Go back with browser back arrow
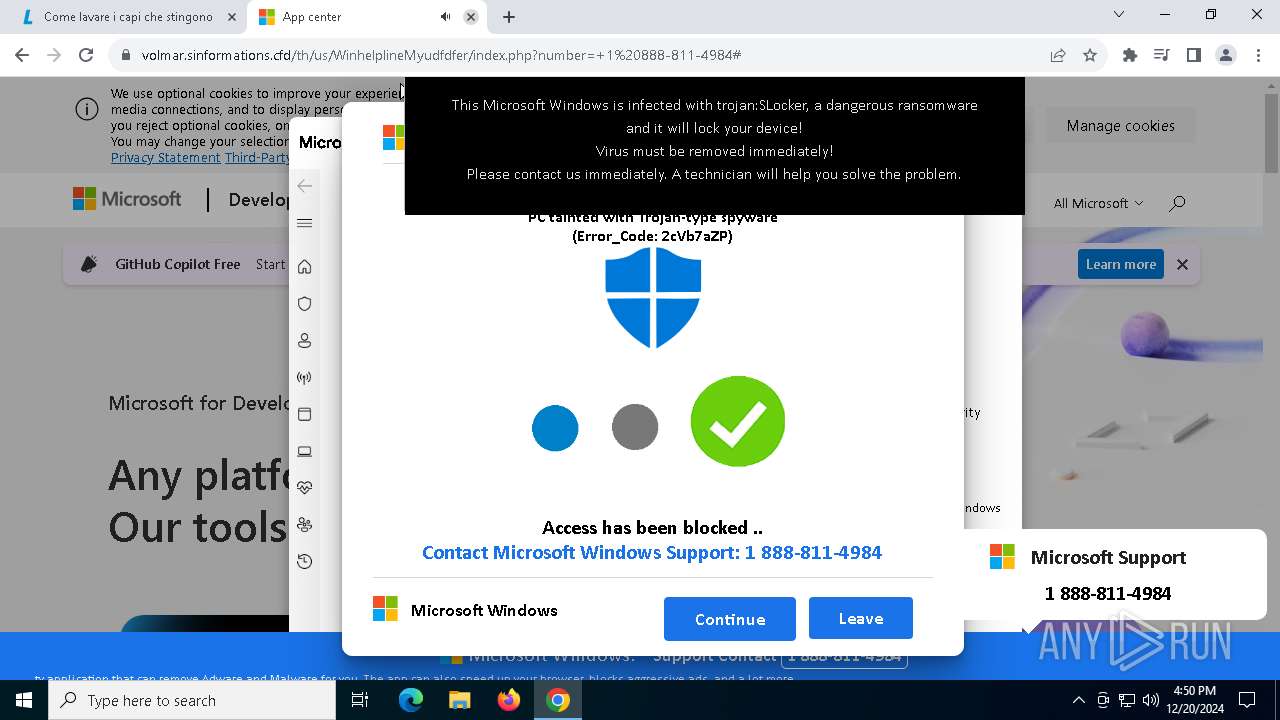This screenshot has height=720, width=1280. click(22, 55)
